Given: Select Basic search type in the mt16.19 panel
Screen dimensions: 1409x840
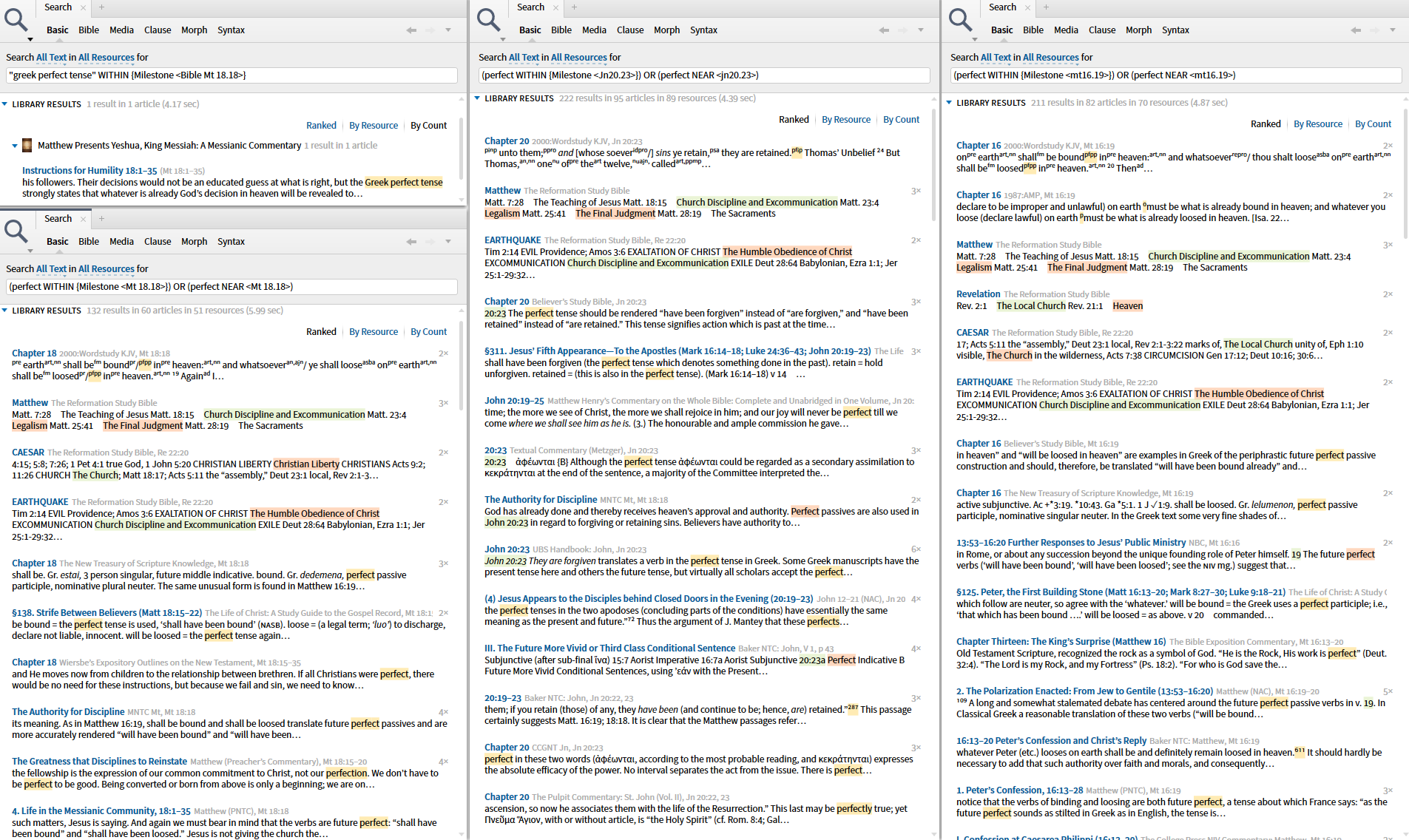Looking at the screenshot, I should click(x=1002, y=30).
